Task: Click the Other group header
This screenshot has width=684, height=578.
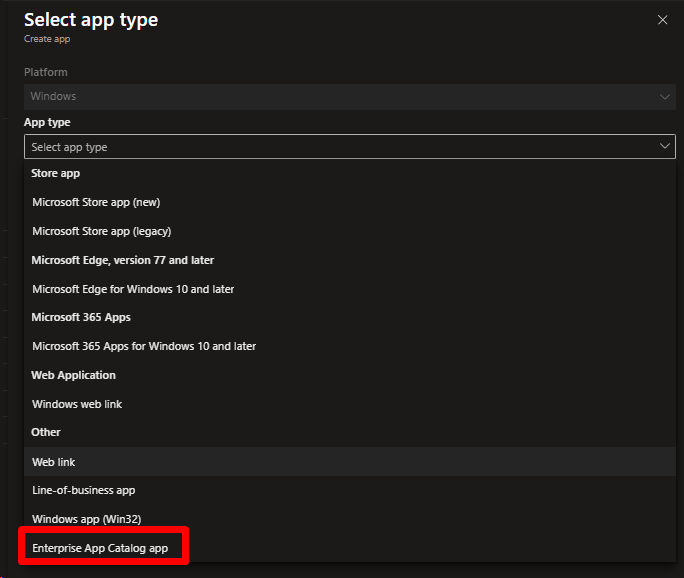Action: click(46, 432)
